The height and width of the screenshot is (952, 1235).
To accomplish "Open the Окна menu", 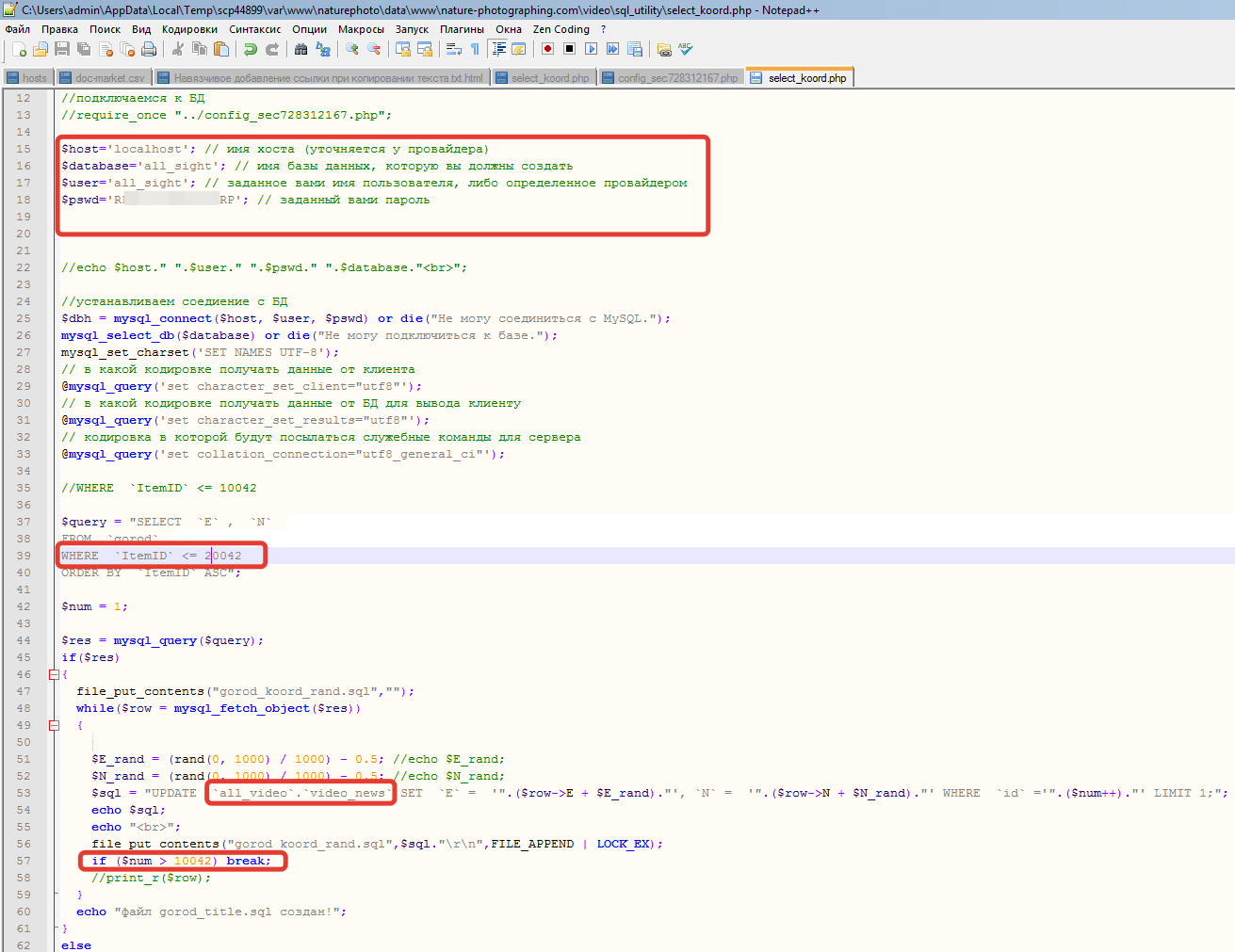I will 509,29.
